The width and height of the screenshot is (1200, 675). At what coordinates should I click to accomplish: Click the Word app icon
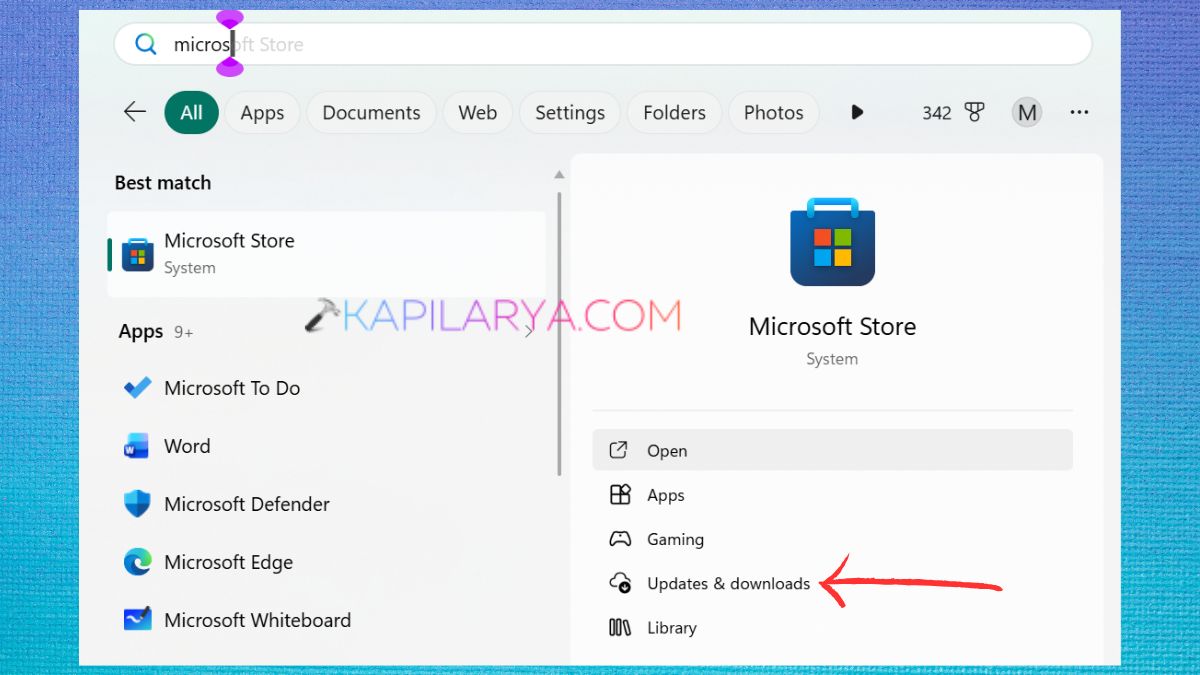coord(136,446)
